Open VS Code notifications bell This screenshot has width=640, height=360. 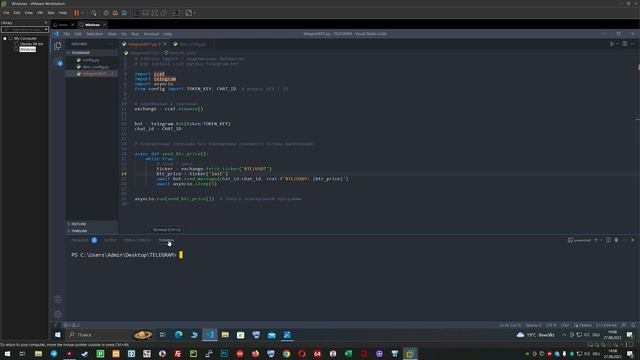tap(633, 325)
